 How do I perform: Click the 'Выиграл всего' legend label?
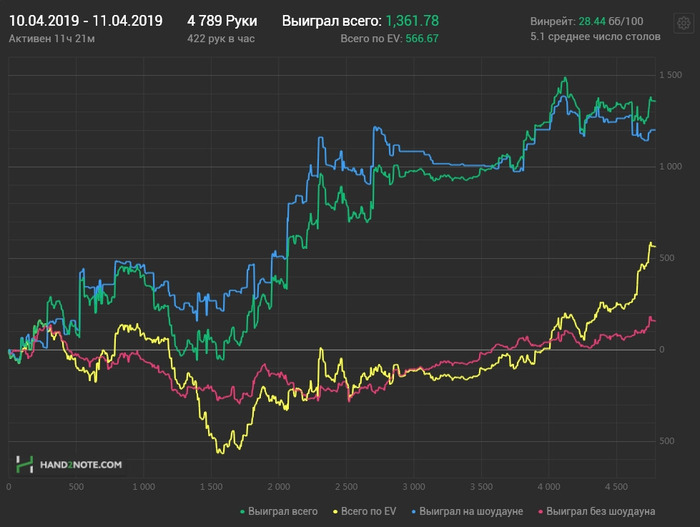(283, 511)
